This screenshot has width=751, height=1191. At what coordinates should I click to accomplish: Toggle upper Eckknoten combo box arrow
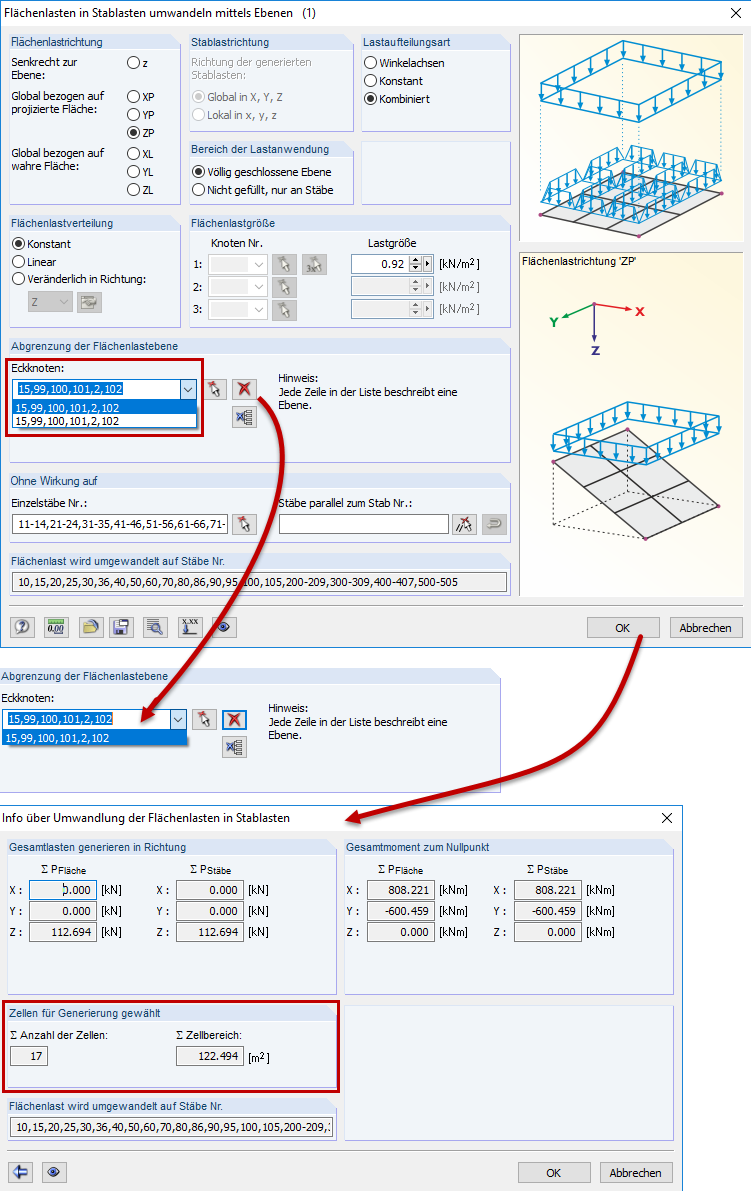188,389
